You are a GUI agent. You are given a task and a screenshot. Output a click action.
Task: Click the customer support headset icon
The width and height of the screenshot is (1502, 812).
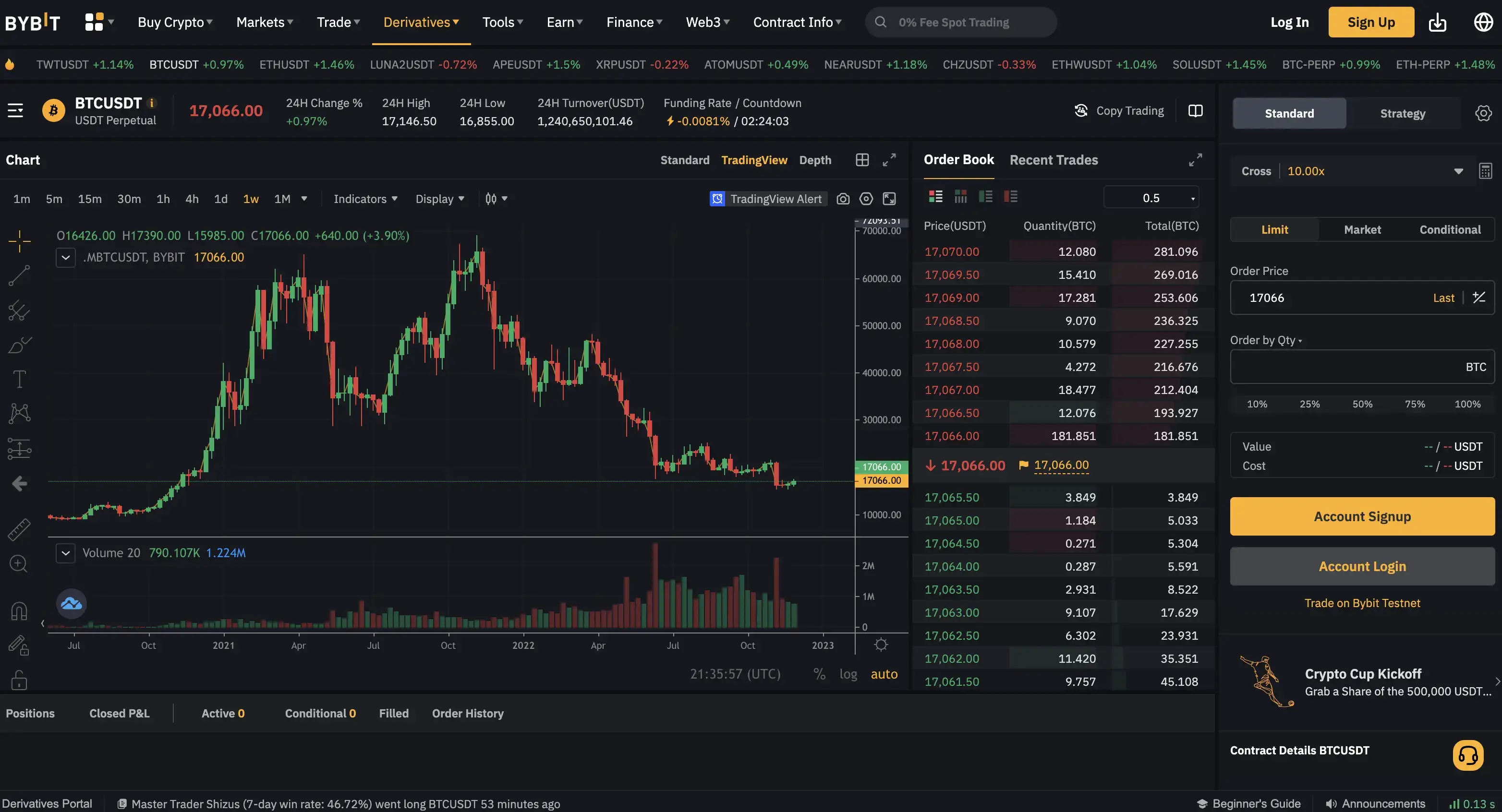pyautogui.click(x=1467, y=755)
